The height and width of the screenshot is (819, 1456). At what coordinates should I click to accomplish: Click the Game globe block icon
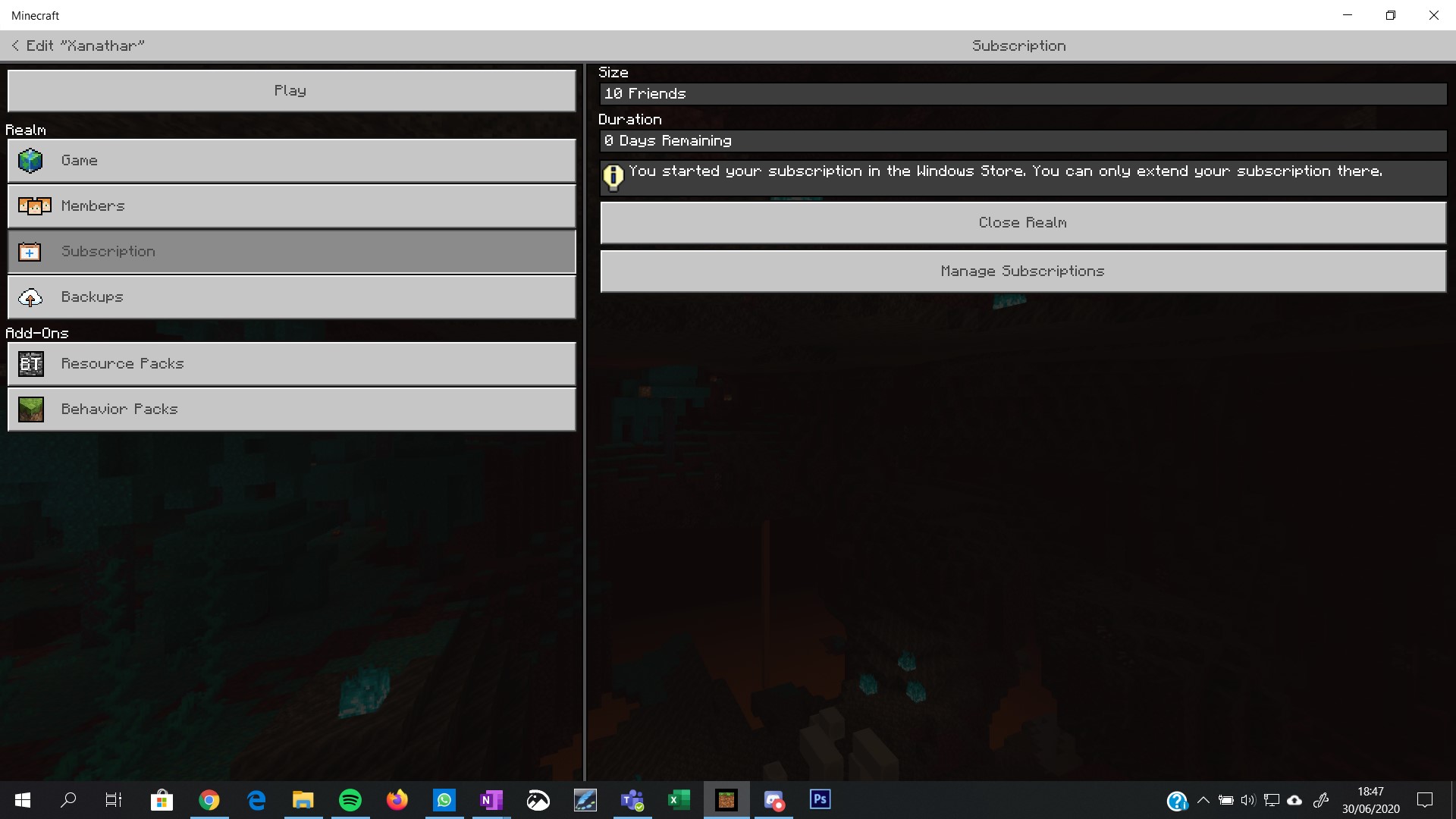click(30, 161)
